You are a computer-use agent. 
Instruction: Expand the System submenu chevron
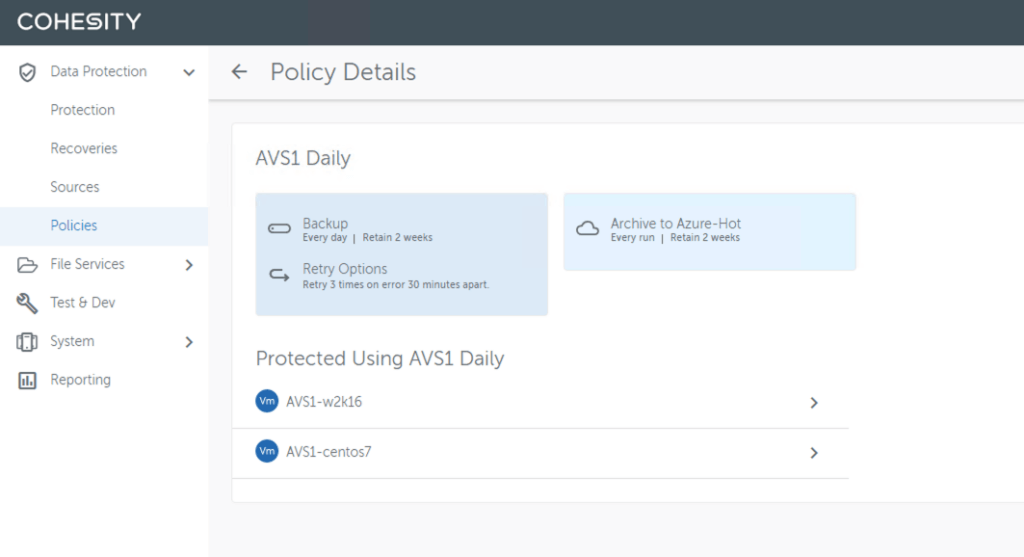tap(188, 342)
